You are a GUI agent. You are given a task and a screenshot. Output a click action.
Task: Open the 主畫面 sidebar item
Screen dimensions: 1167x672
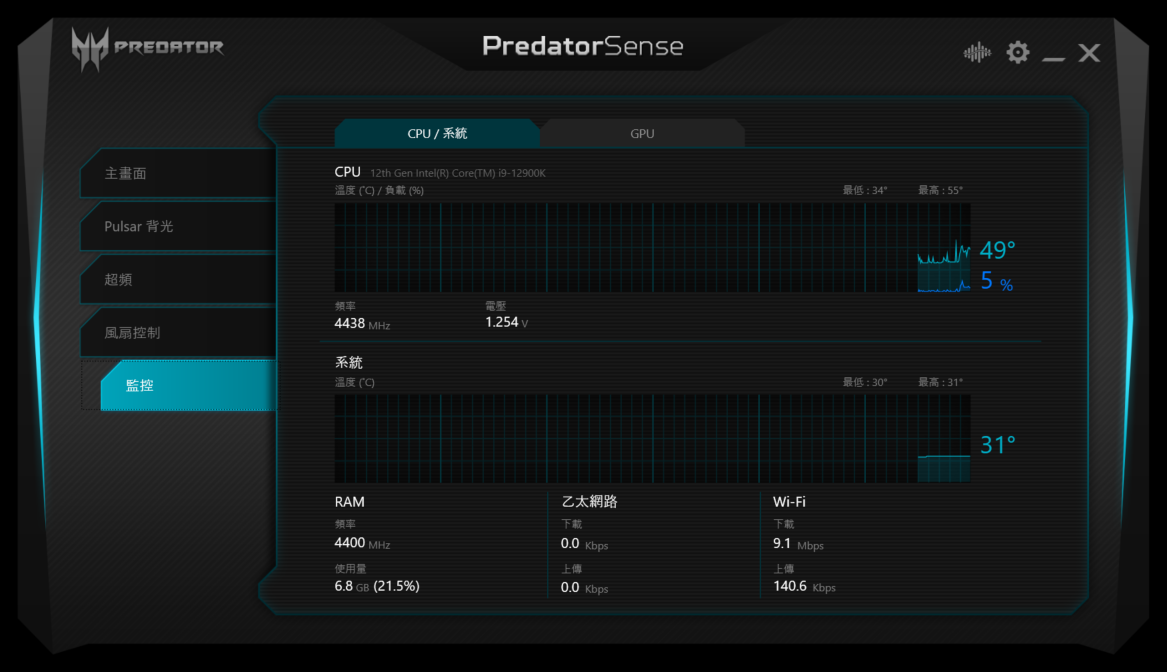[179, 173]
